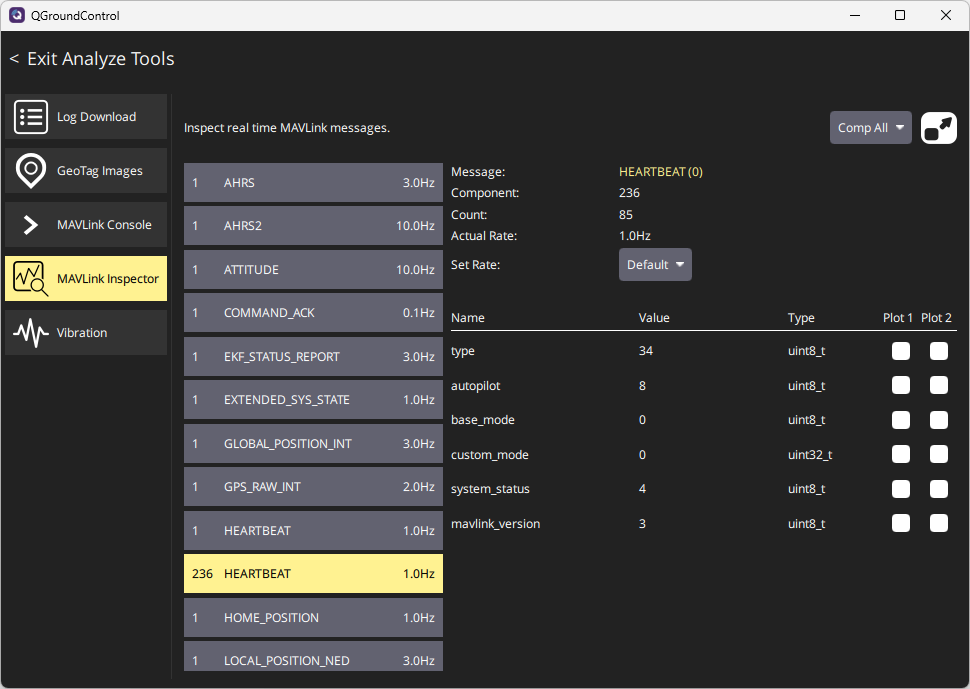Enable Plot 1 for the type field
The height and width of the screenshot is (689, 970).
[x=901, y=351]
